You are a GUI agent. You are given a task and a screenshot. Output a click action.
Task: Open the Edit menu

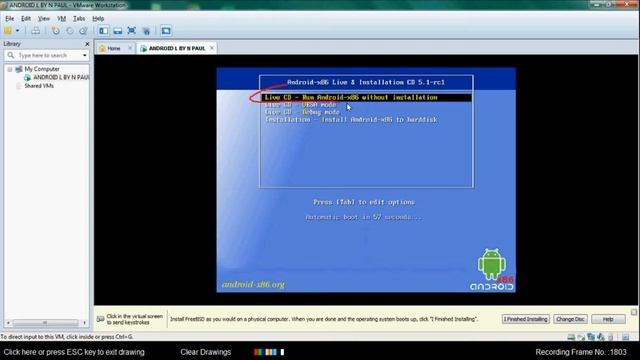coord(26,18)
